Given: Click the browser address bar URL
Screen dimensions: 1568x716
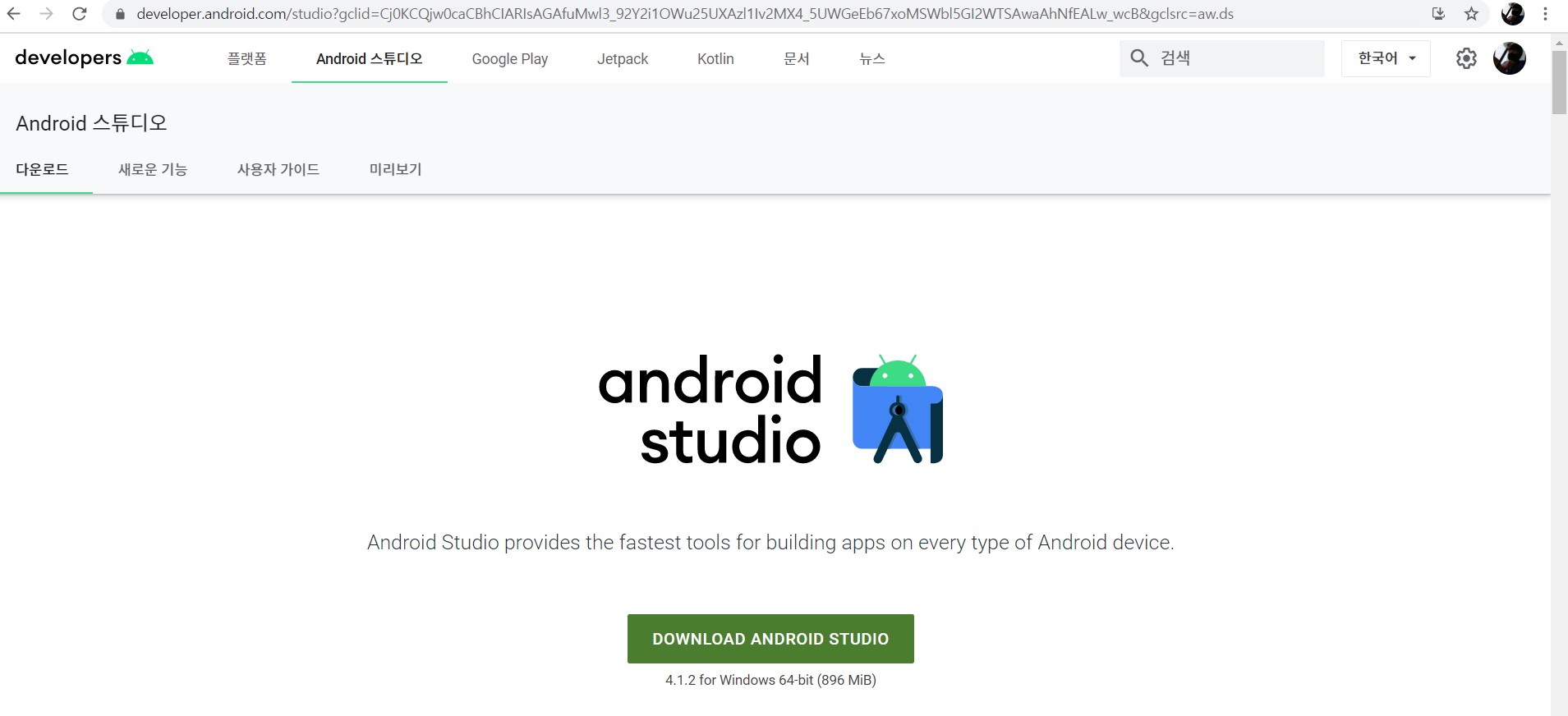Looking at the screenshot, I should pyautogui.click(x=685, y=14).
